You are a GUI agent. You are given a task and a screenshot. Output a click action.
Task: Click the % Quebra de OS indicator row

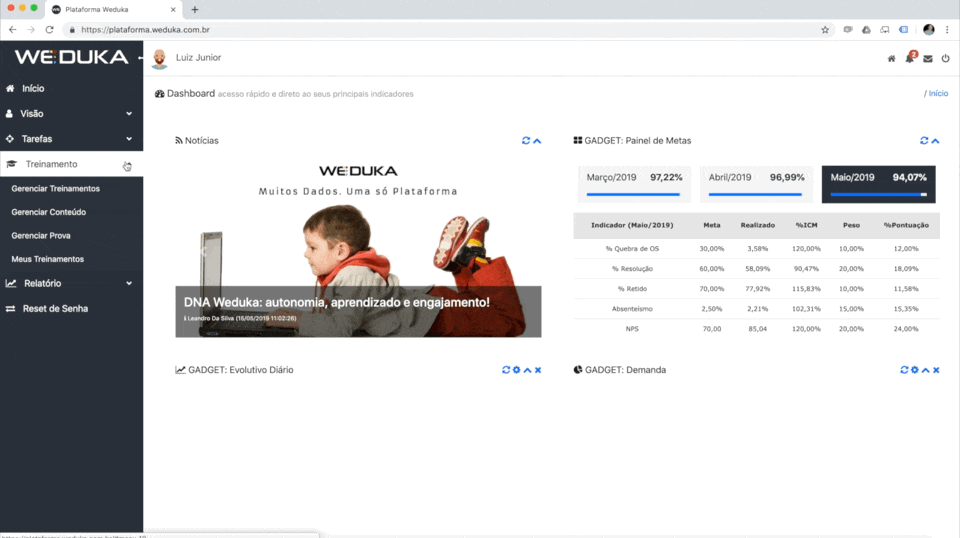pyautogui.click(x=757, y=248)
